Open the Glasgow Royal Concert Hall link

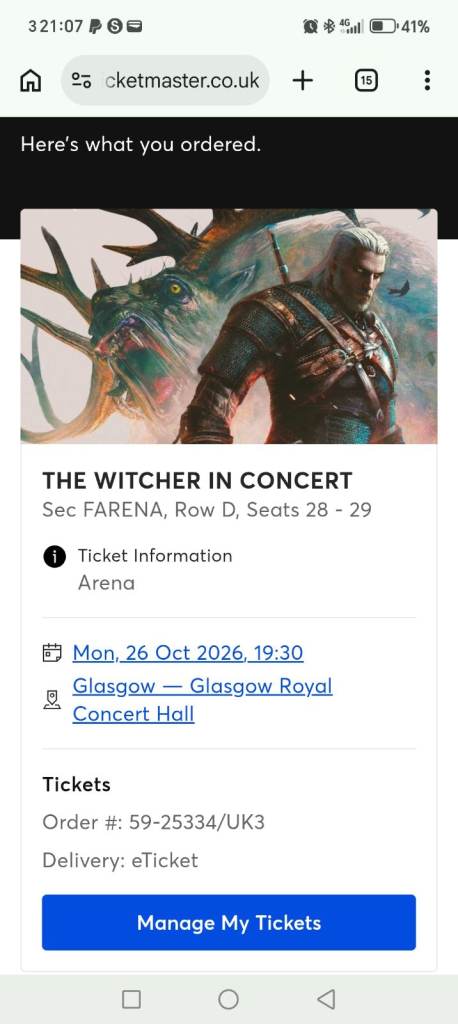[x=203, y=700]
